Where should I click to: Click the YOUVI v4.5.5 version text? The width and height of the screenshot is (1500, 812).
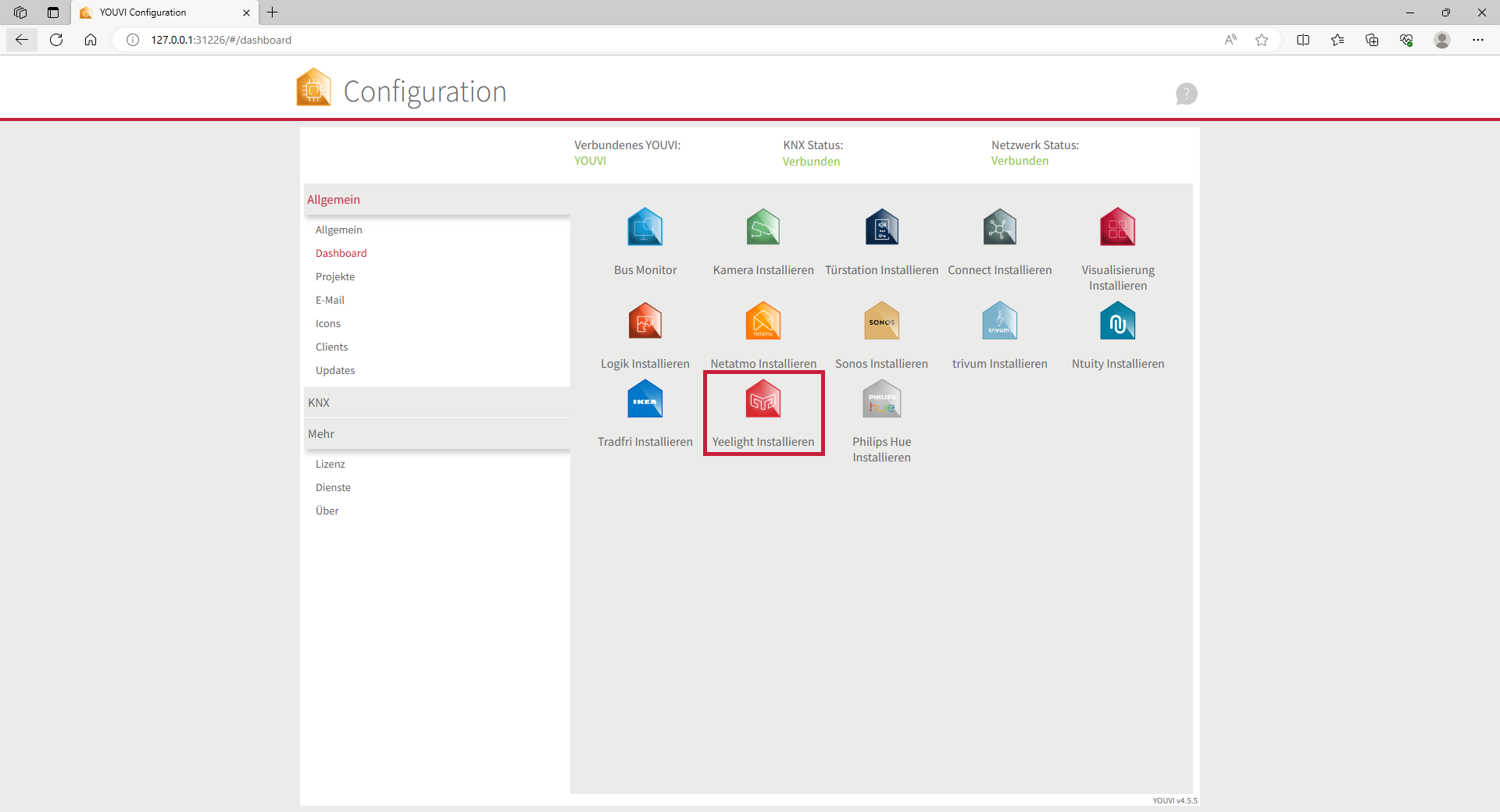pyautogui.click(x=1175, y=800)
